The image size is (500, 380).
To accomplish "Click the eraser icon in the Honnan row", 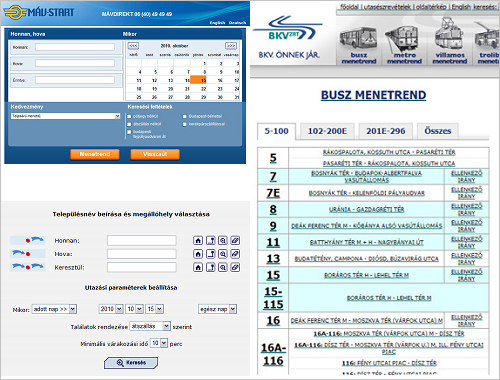I will click(x=235, y=240).
